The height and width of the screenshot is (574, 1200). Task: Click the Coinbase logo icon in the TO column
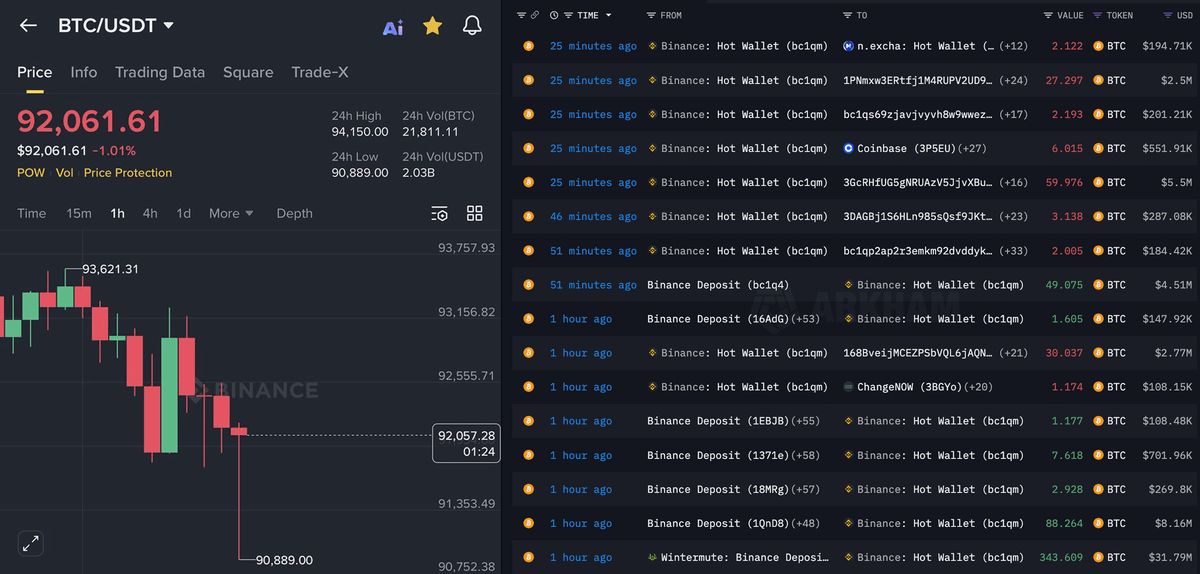click(849, 148)
